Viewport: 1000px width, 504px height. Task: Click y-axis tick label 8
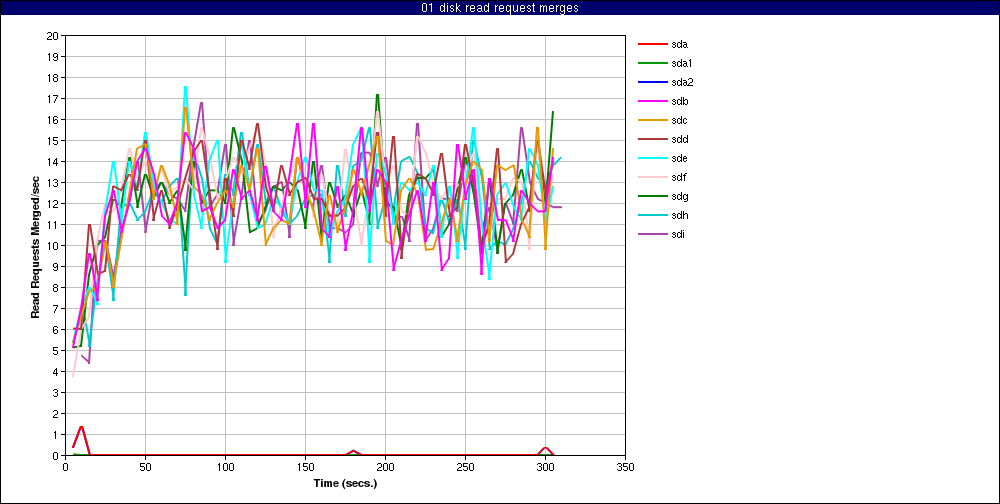[55, 287]
